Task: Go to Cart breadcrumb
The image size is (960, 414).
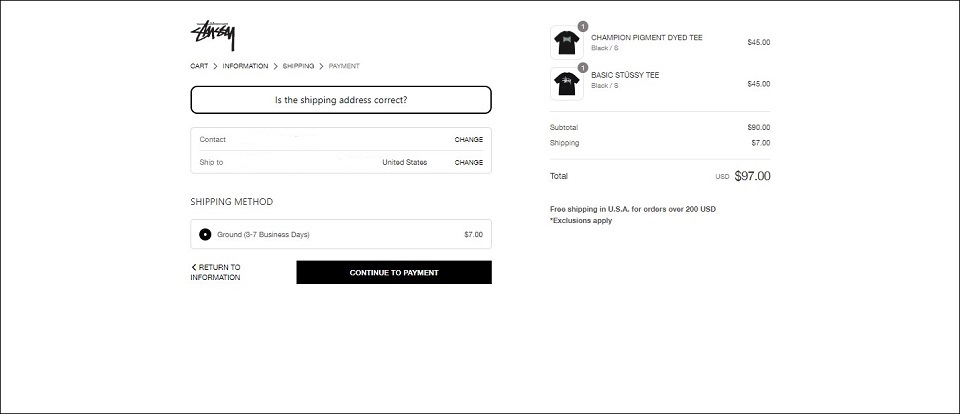Action: point(199,66)
